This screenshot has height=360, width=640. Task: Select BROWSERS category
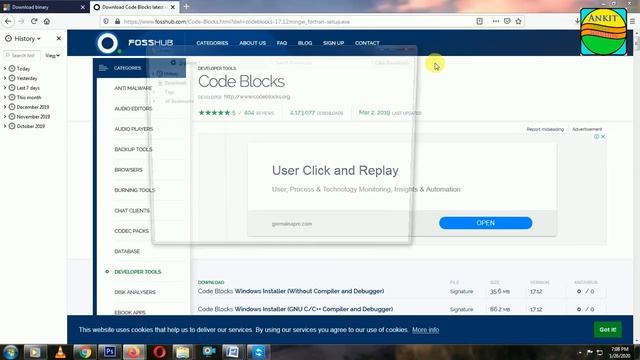128,170
